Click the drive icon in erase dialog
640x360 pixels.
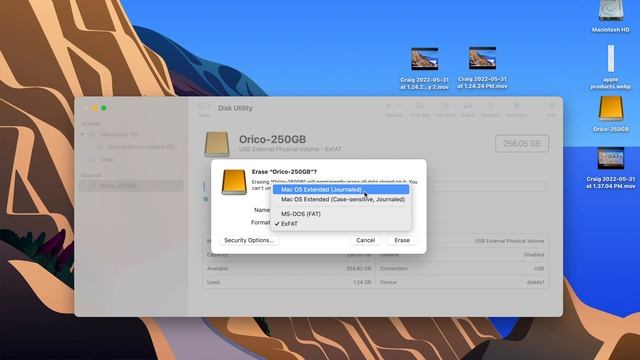point(234,182)
